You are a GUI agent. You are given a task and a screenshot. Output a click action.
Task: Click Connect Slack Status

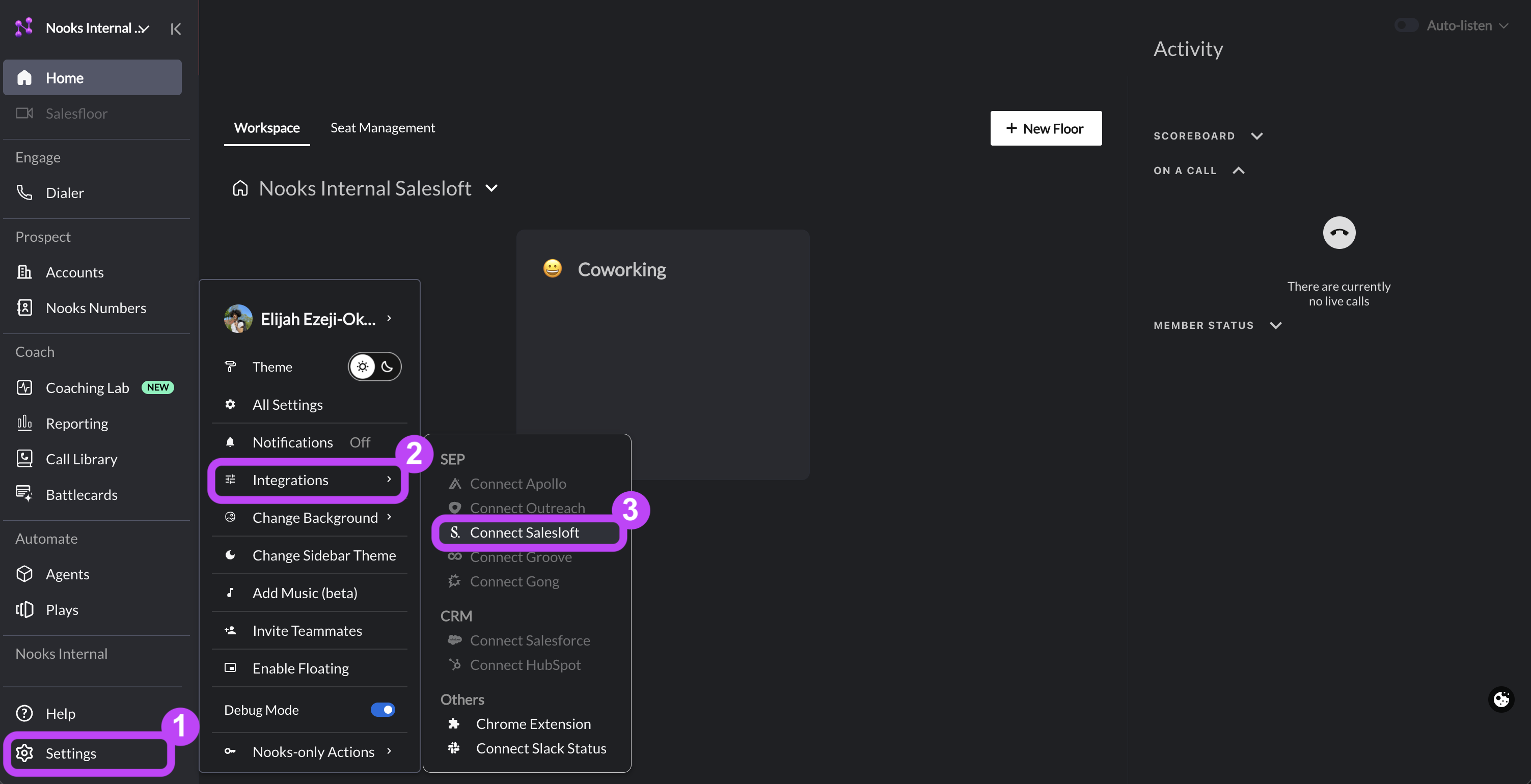(541, 748)
